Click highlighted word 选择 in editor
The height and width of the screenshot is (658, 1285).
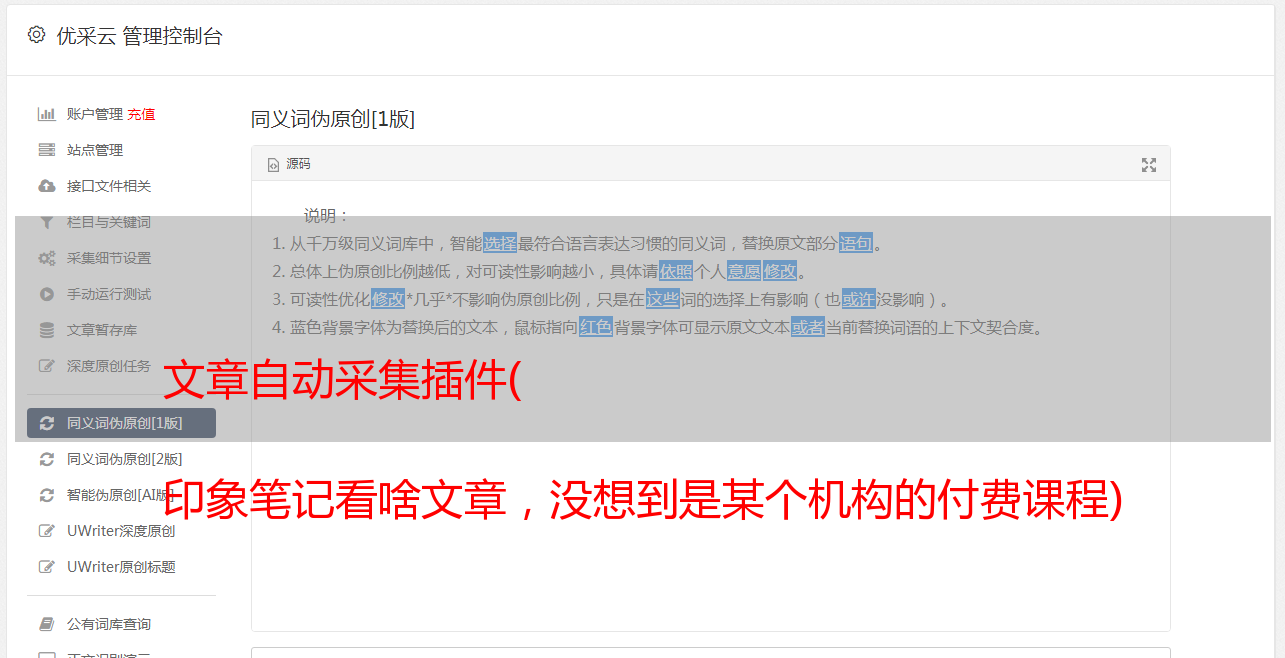[500, 243]
